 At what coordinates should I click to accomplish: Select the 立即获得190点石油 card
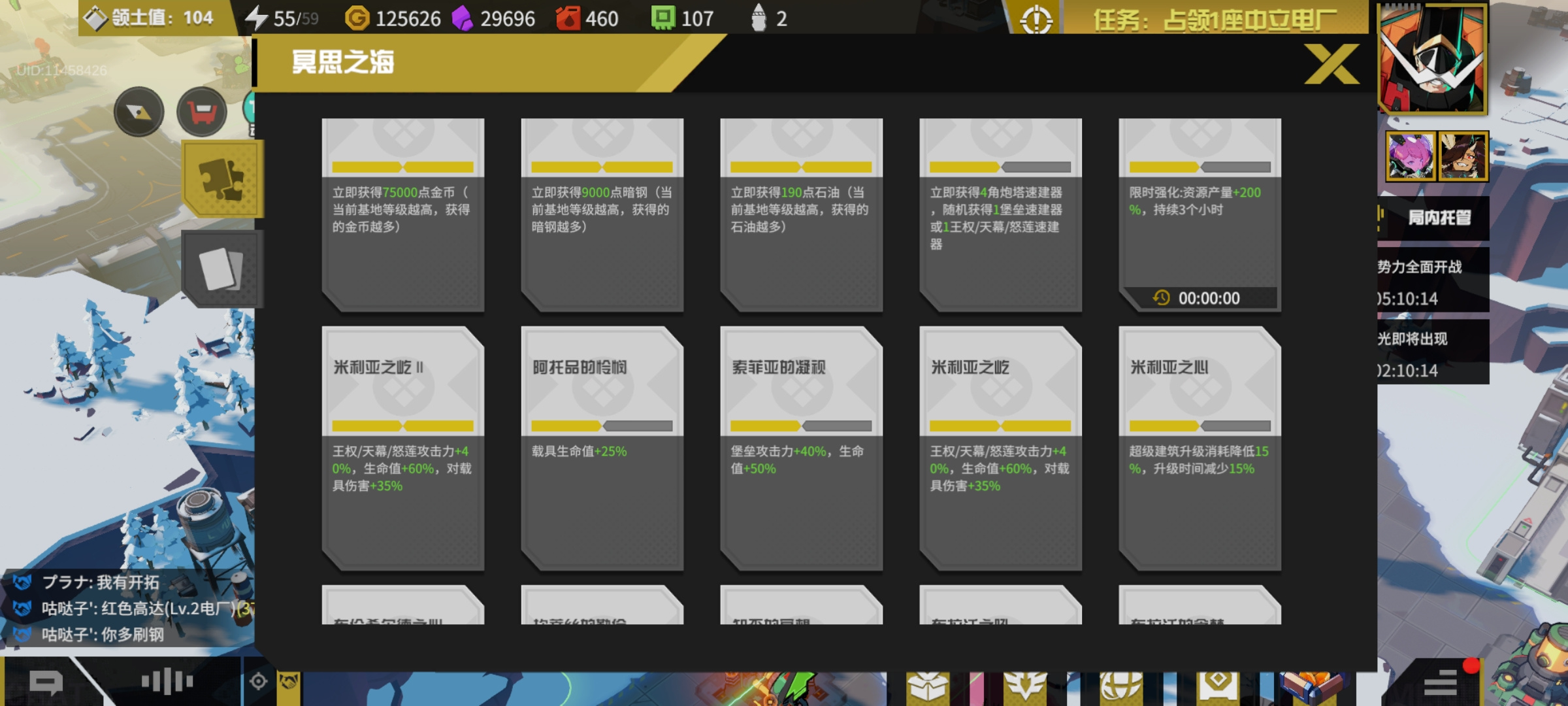click(802, 215)
